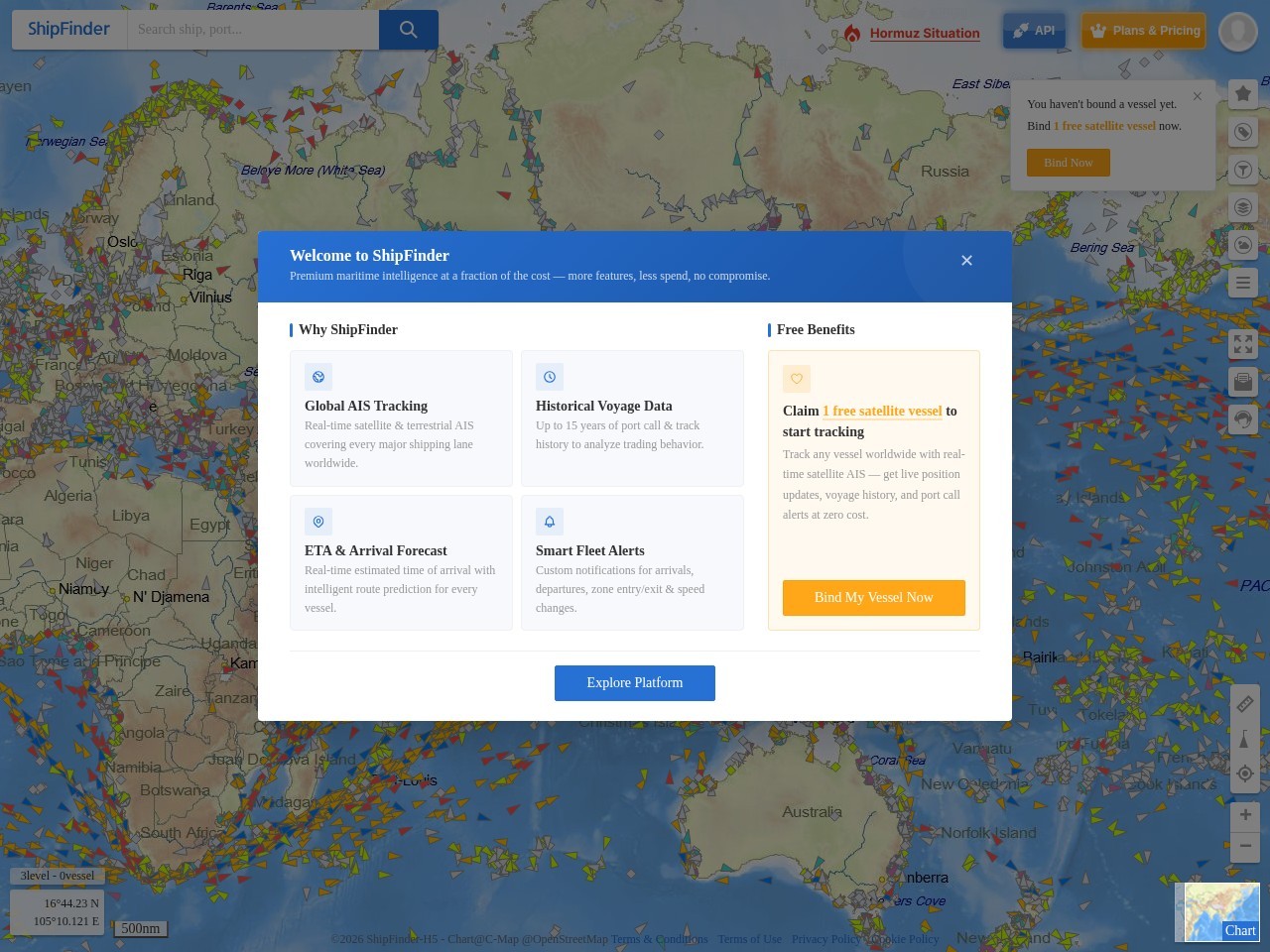Click the locate target crosshair icon
1270x952 pixels.
pyautogui.click(x=1245, y=773)
